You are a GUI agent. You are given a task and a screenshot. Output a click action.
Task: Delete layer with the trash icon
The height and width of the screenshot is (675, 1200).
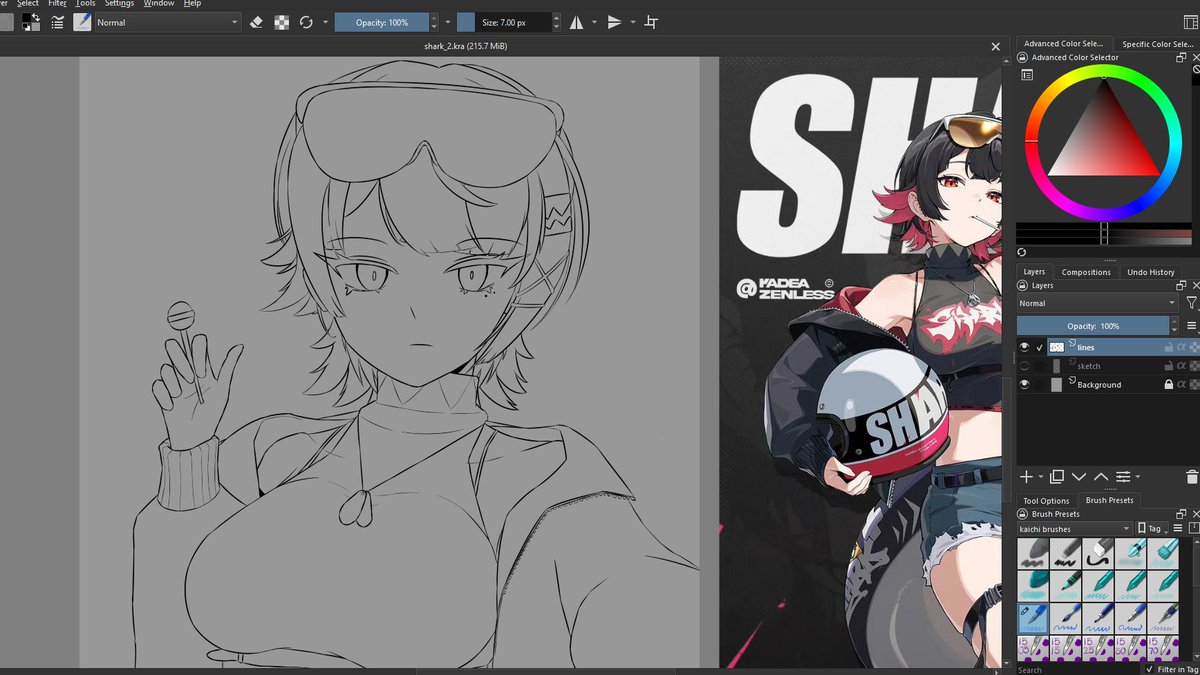pos(1191,477)
